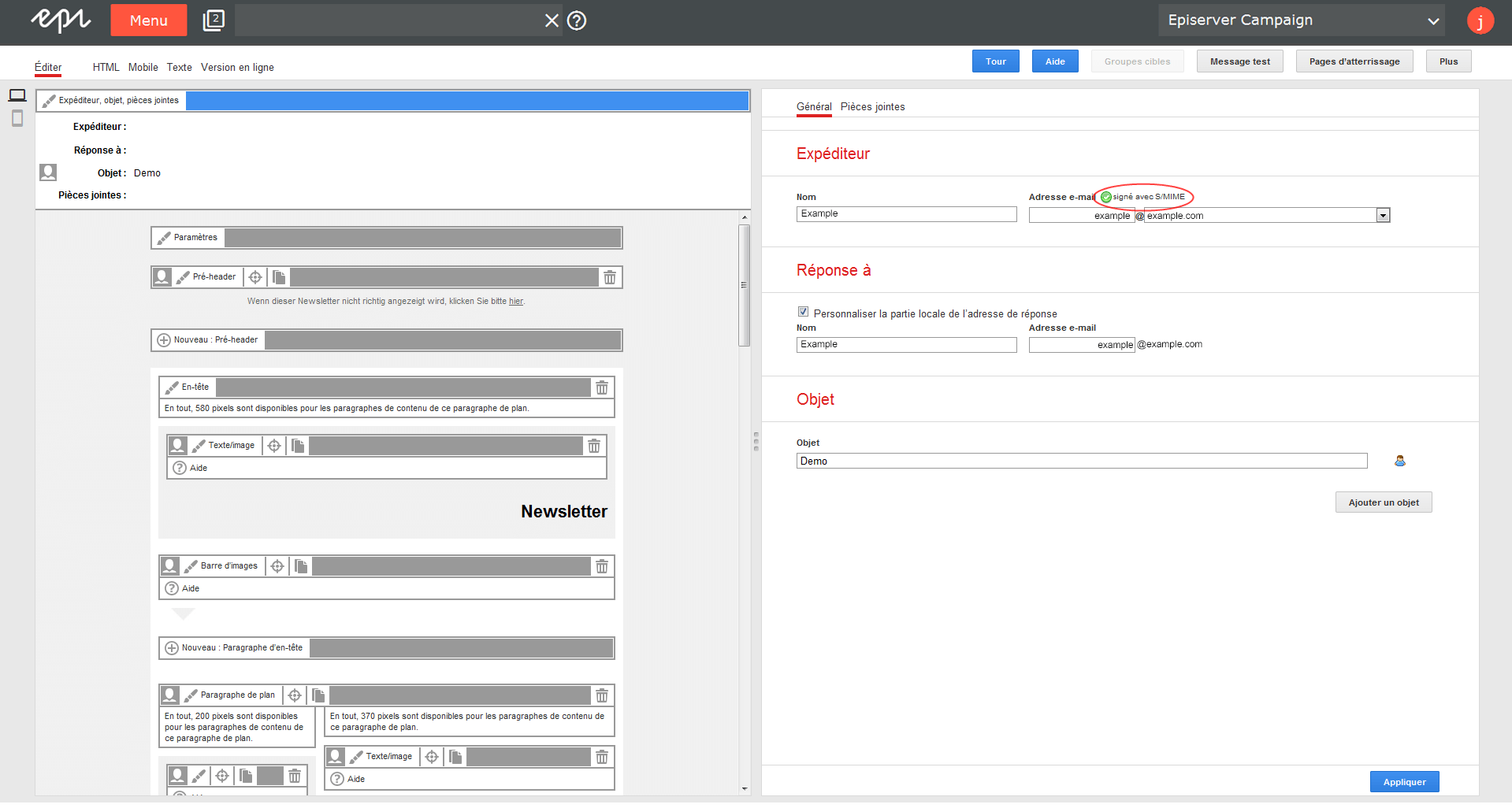Click the scrollbar down arrow in editor pane
Viewport: 1512px width, 808px height.
pyautogui.click(x=745, y=788)
